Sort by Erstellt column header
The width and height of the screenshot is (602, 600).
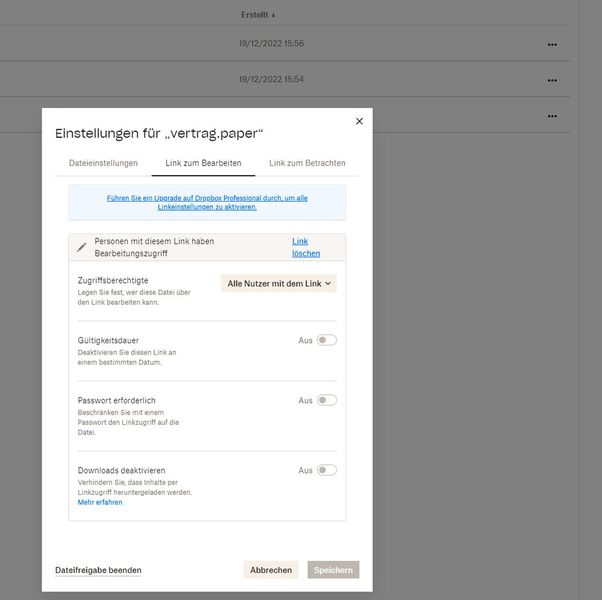click(258, 15)
